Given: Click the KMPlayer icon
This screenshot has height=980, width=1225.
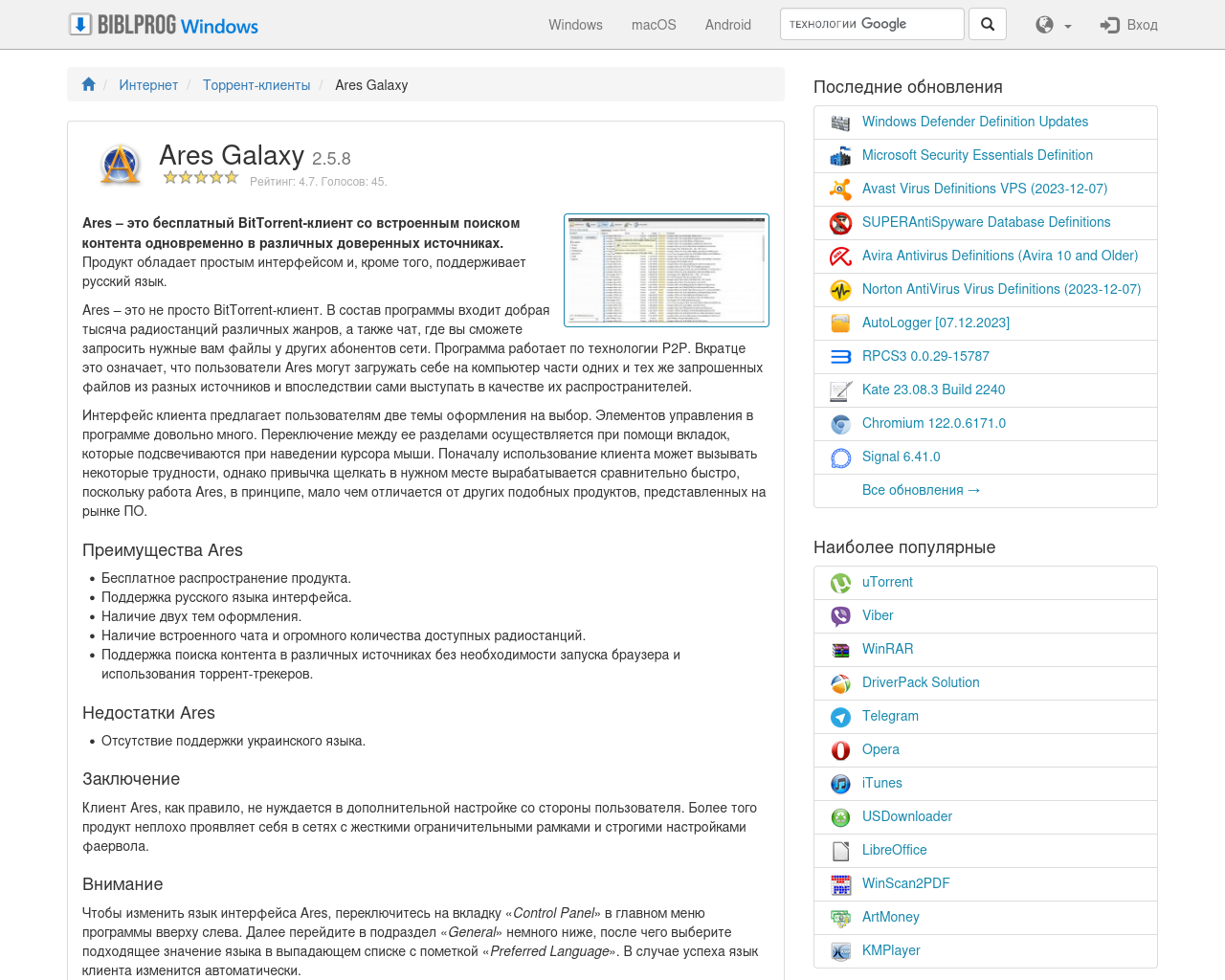Looking at the screenshot, I should pyautogui.click(x=840, y=951).
